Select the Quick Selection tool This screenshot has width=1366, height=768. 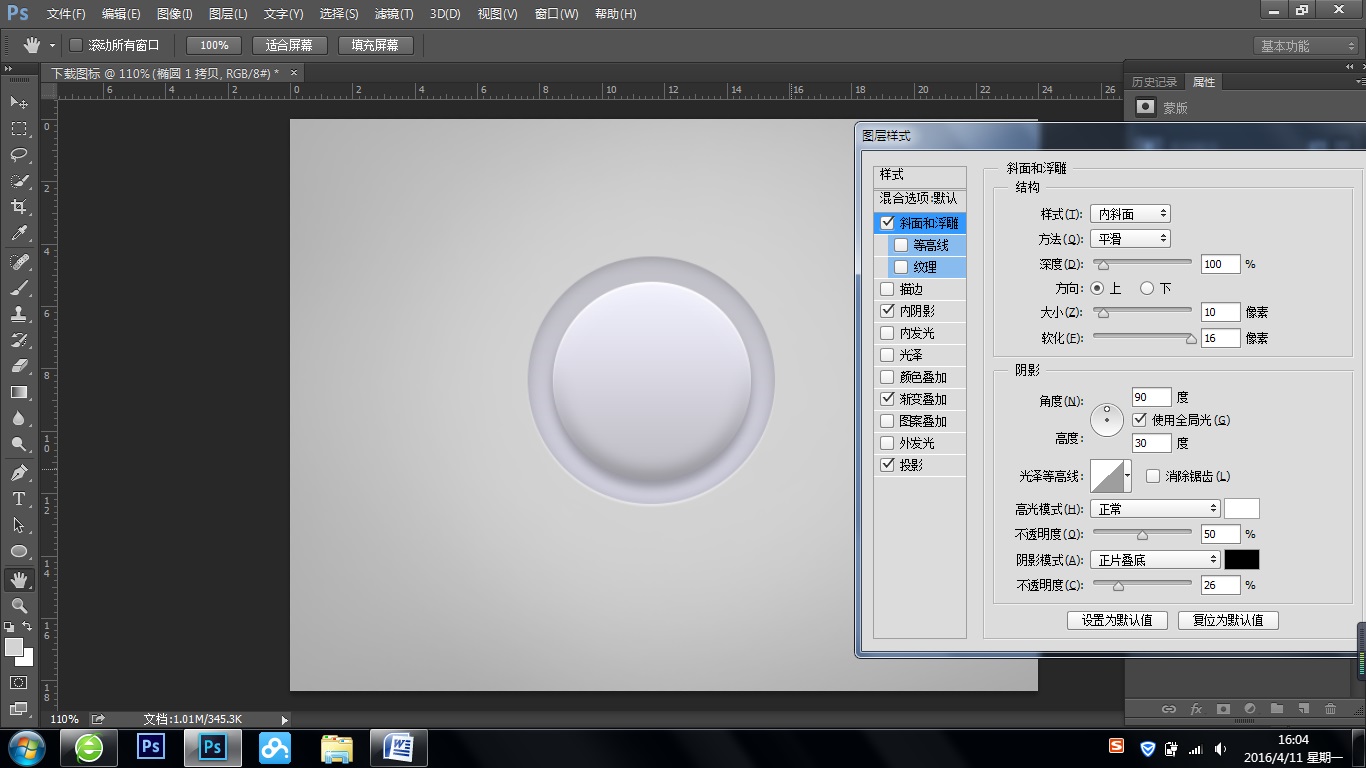pyautogui.click(x=19, y=181)
